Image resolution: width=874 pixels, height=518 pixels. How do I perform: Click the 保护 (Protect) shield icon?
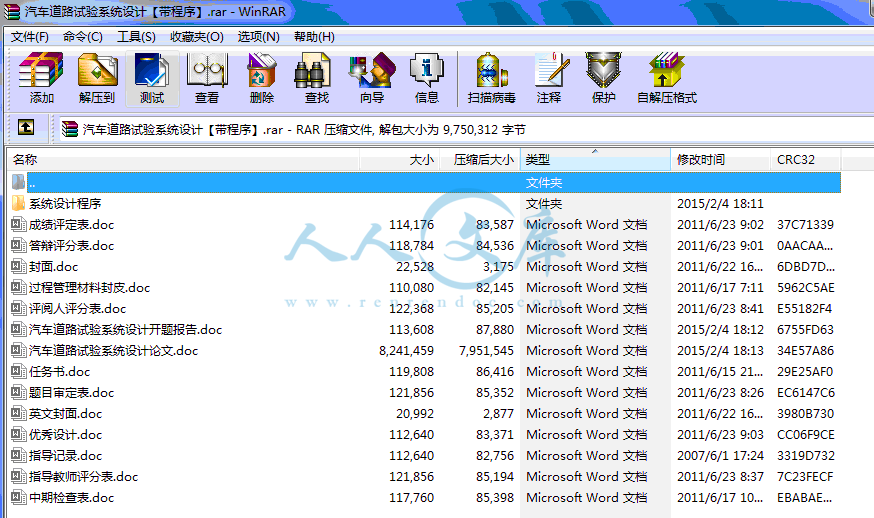pos(604,78)
